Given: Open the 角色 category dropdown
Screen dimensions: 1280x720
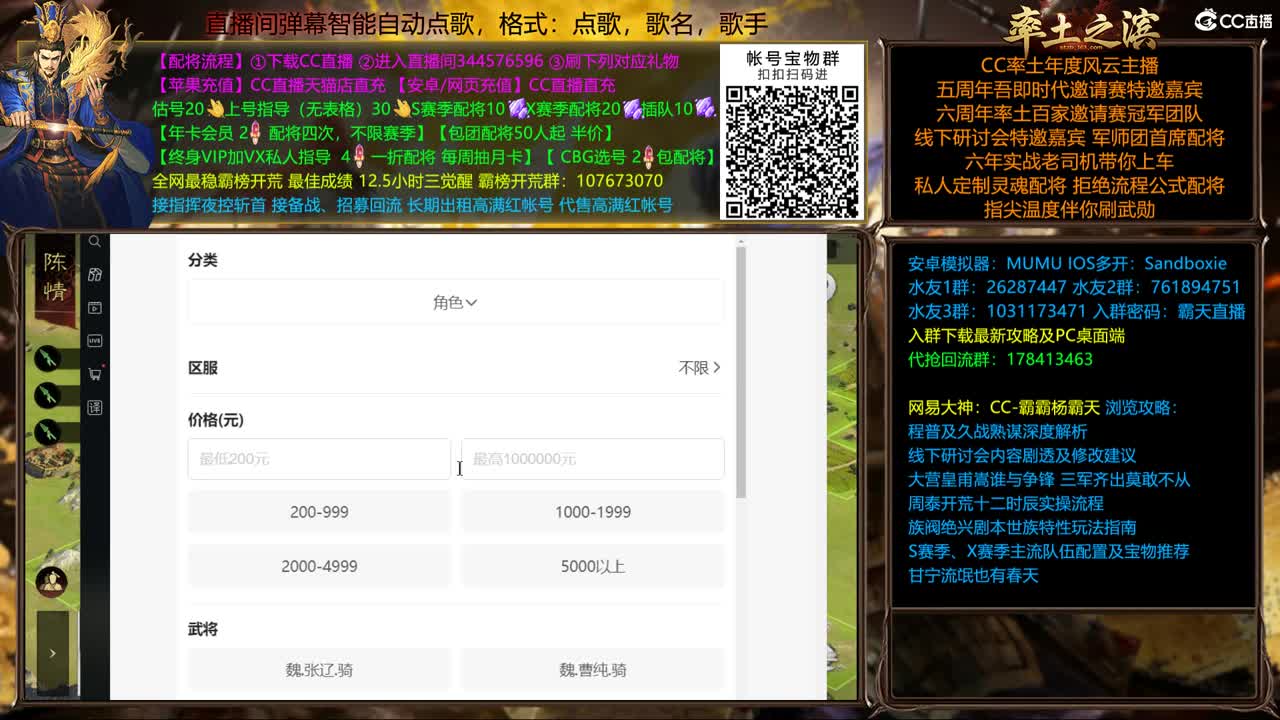Looking at the screenshot, I should pyautogui.click(x=455, y=302).
